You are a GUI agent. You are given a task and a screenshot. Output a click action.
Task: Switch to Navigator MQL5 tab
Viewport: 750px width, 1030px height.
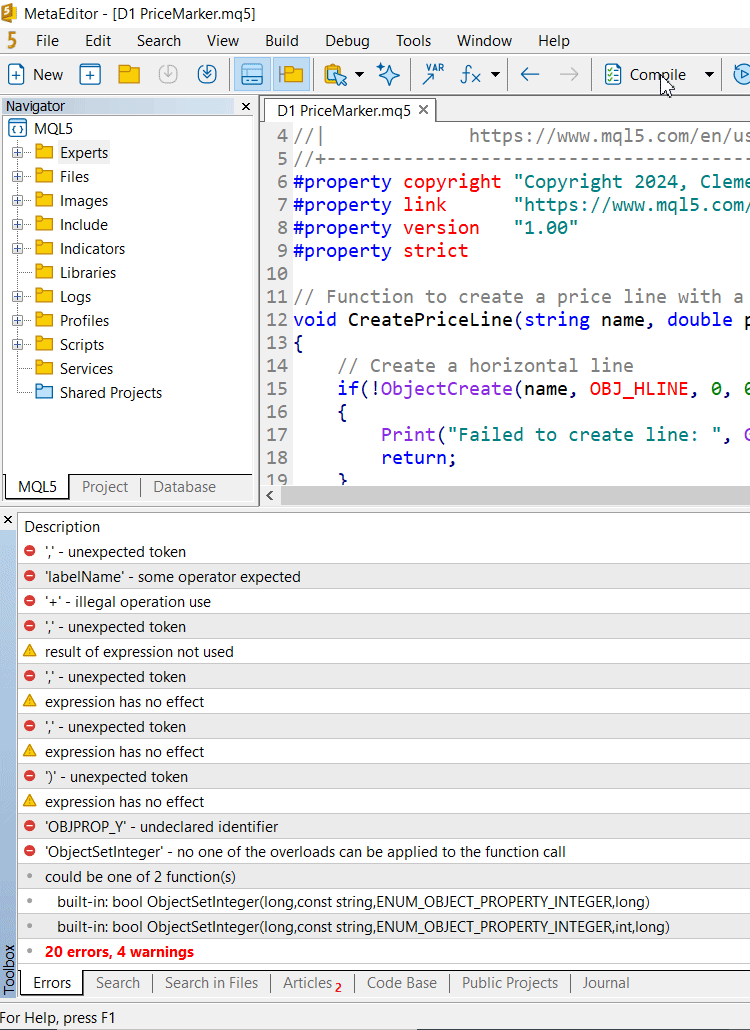[37, 487]
